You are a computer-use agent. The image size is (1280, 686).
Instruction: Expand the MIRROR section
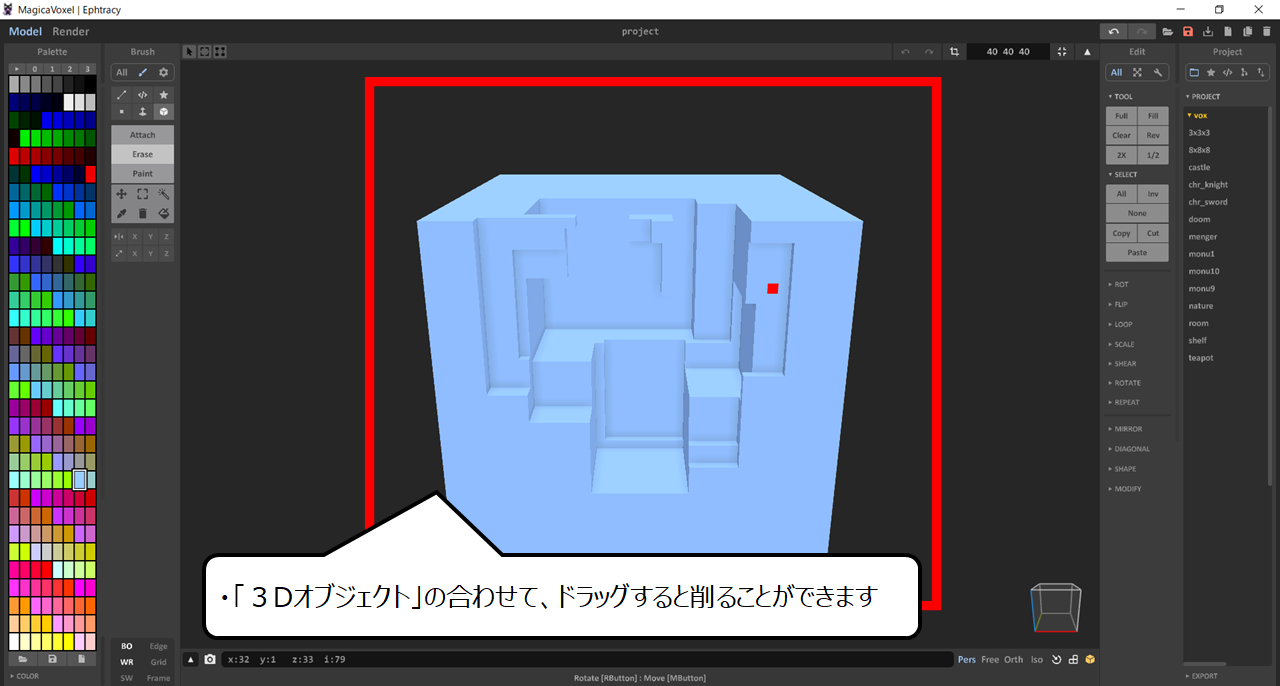coord(1125,429)
